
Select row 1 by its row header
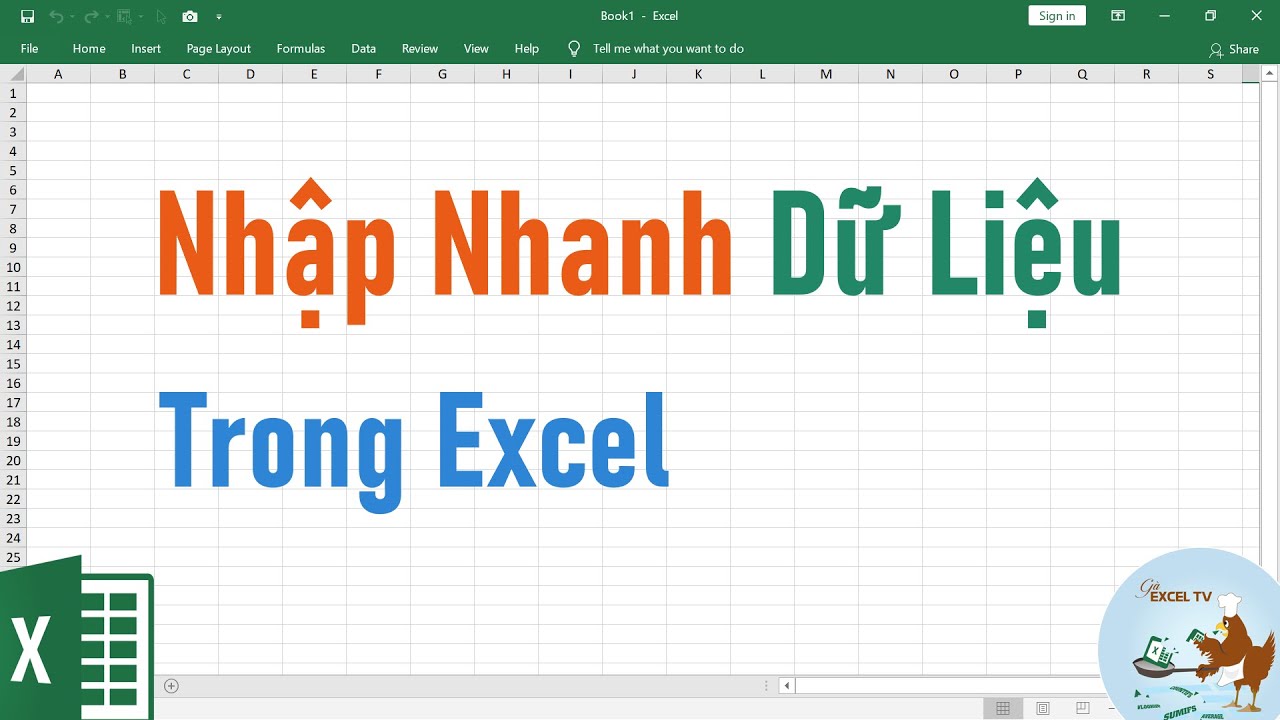[13, 93]
